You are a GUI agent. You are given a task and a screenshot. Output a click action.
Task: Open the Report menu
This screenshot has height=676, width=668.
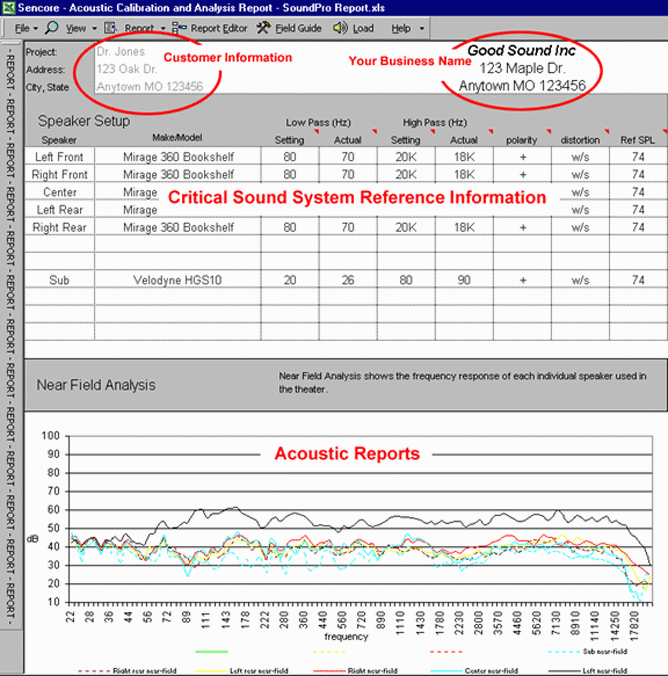click(x=139, y=28)
